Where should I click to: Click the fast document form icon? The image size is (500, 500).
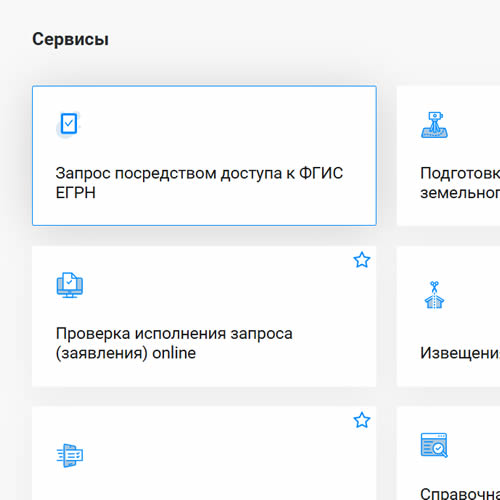point(70,455)
